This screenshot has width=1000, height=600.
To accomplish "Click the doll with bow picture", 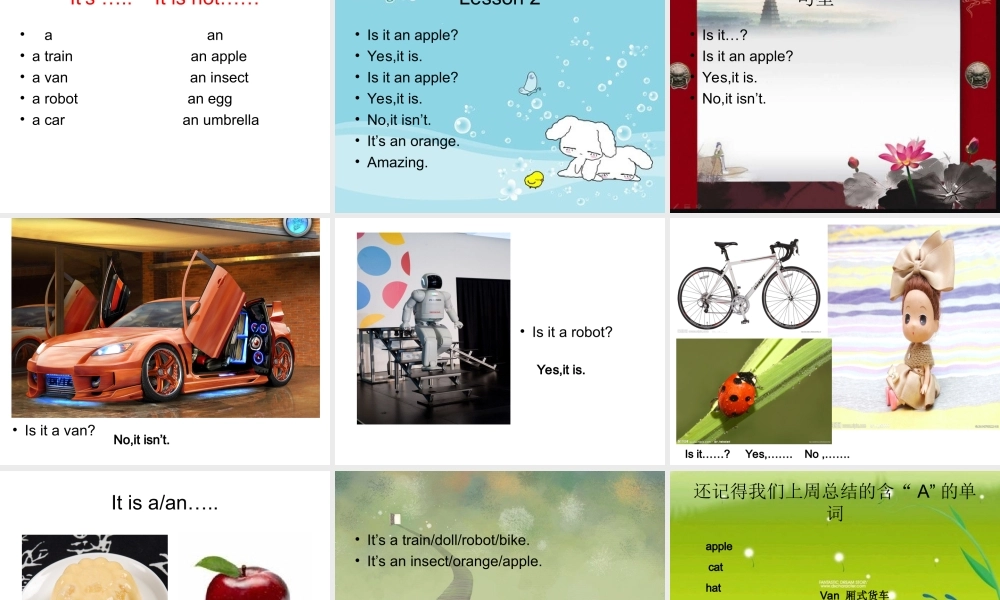I will (914, 327).
